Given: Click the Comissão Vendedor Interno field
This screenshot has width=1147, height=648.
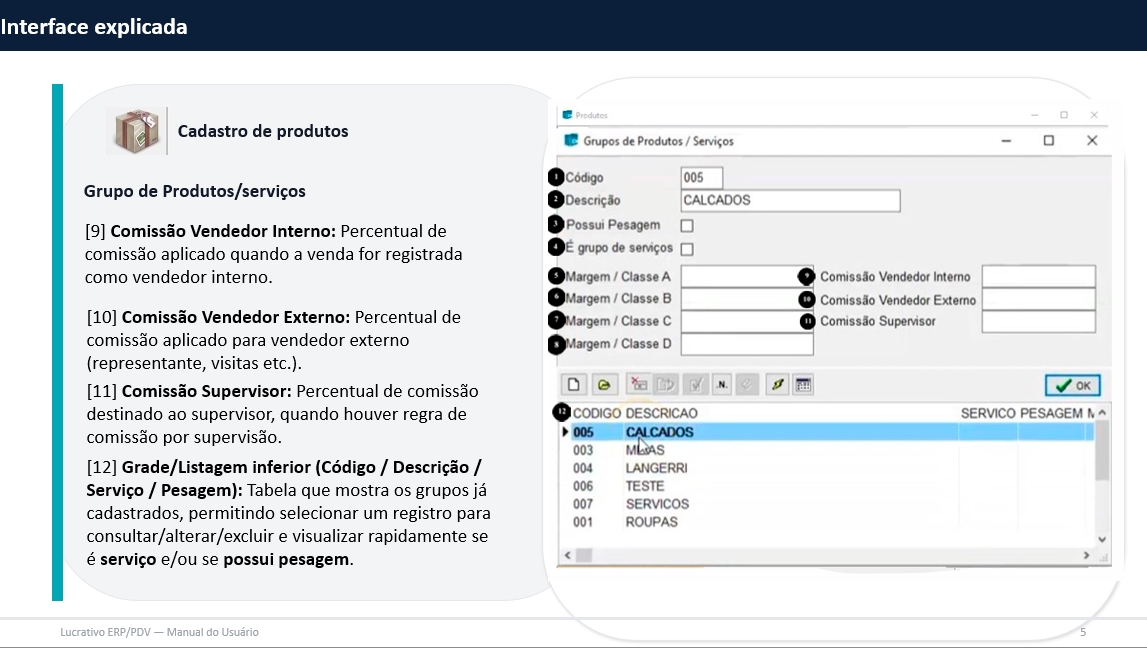Looking at the screenshot, I should click(x=1038, y=277).
